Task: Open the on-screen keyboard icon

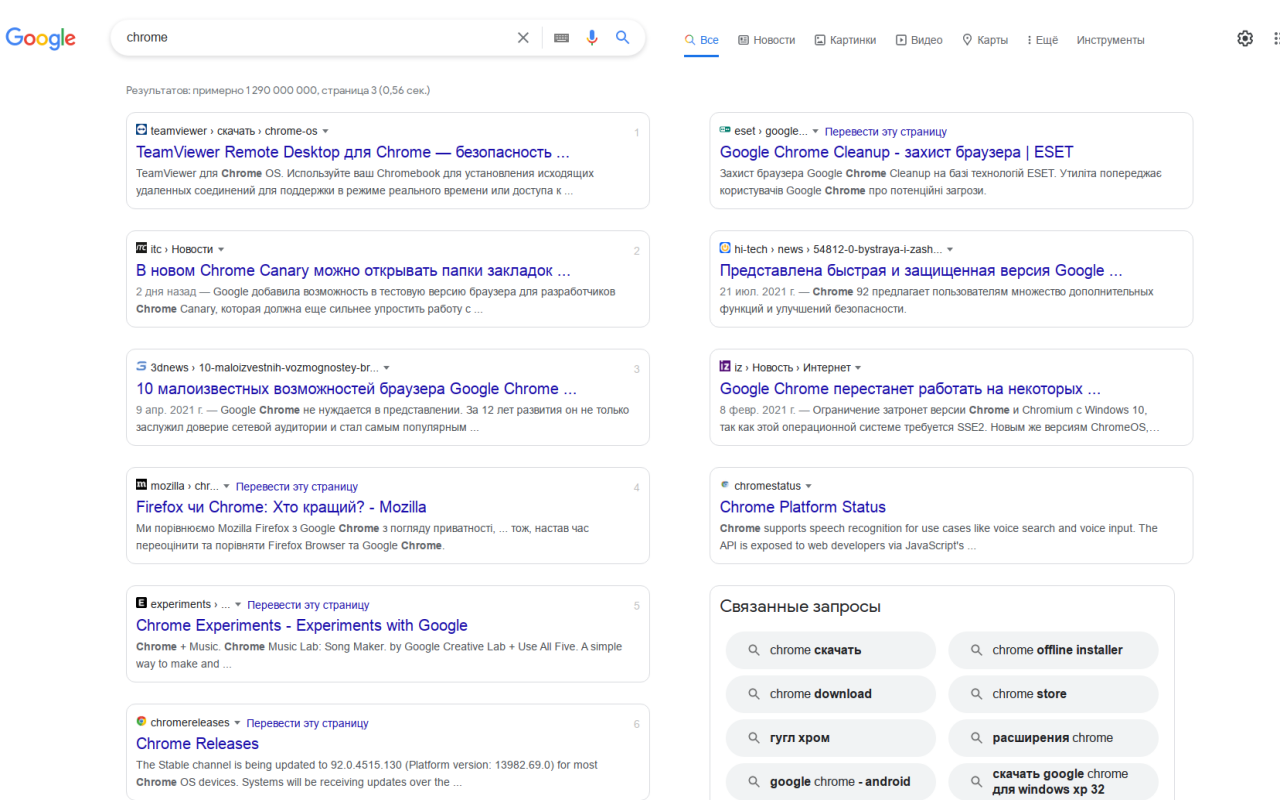Action: 561,37
